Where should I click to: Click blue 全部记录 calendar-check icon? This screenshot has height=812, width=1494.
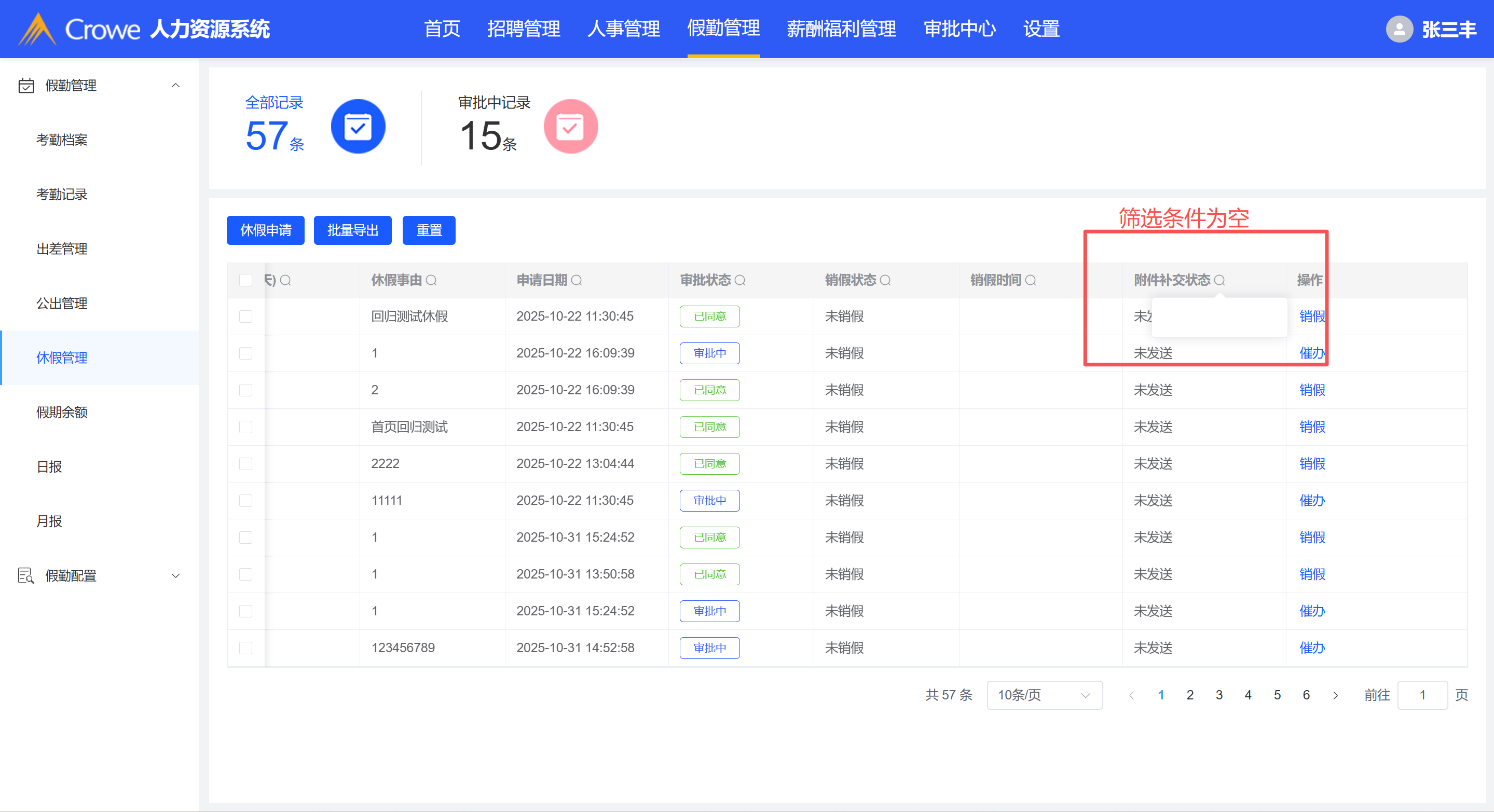pos(358,127)
